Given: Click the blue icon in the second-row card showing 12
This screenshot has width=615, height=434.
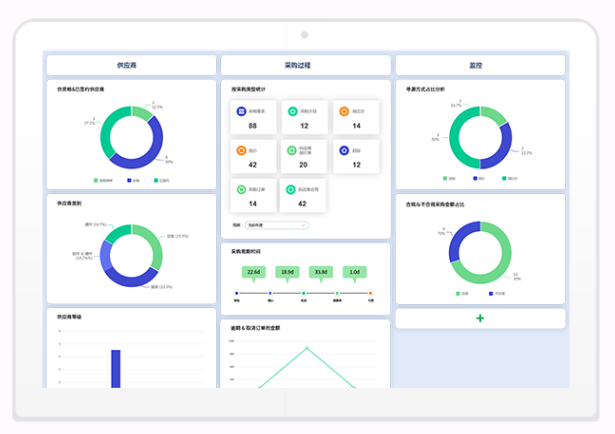Looking at the screenshot, I should (345, 151).
